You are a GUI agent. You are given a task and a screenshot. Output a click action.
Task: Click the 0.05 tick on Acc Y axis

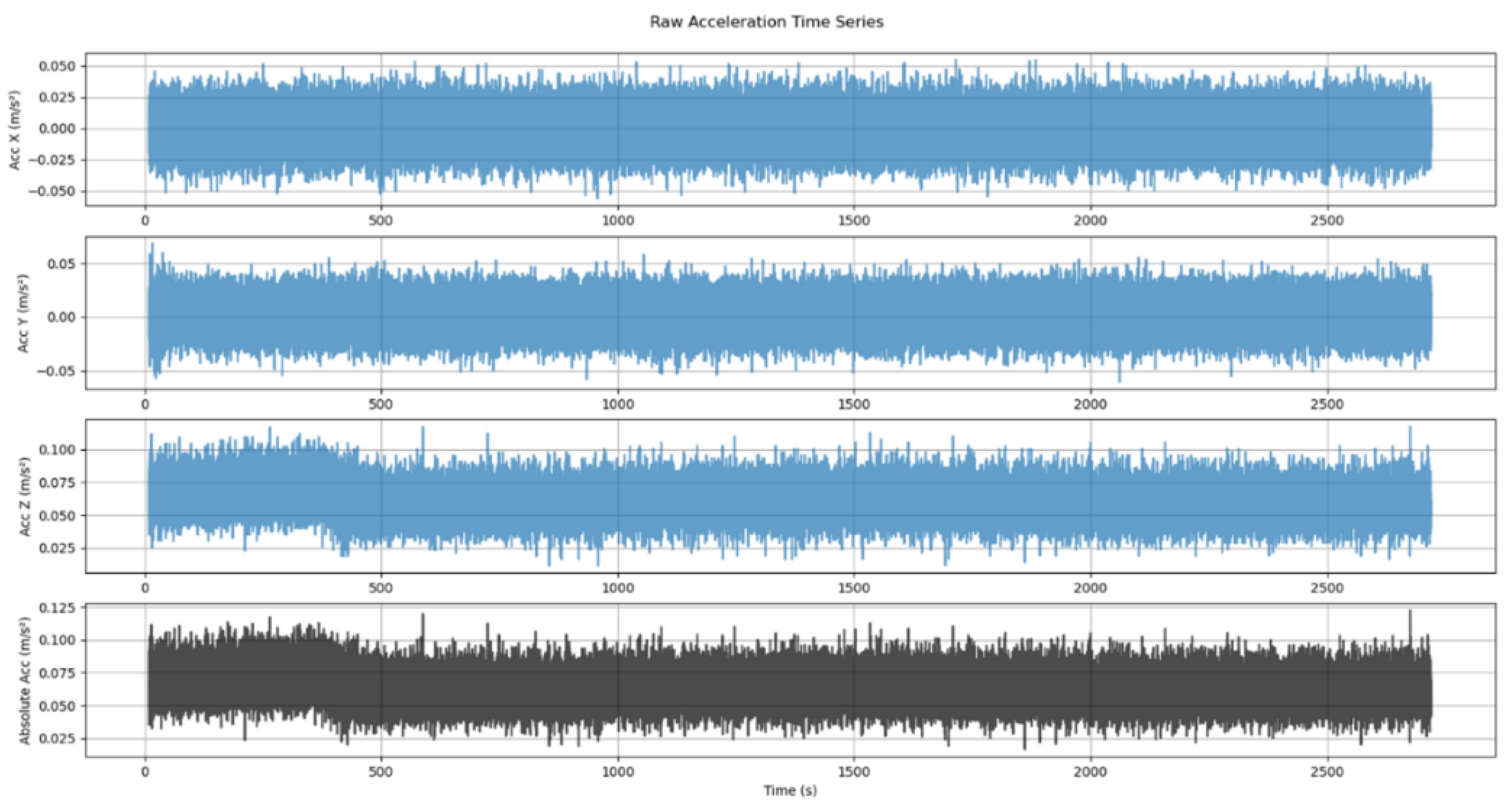(x=61, y=264)
